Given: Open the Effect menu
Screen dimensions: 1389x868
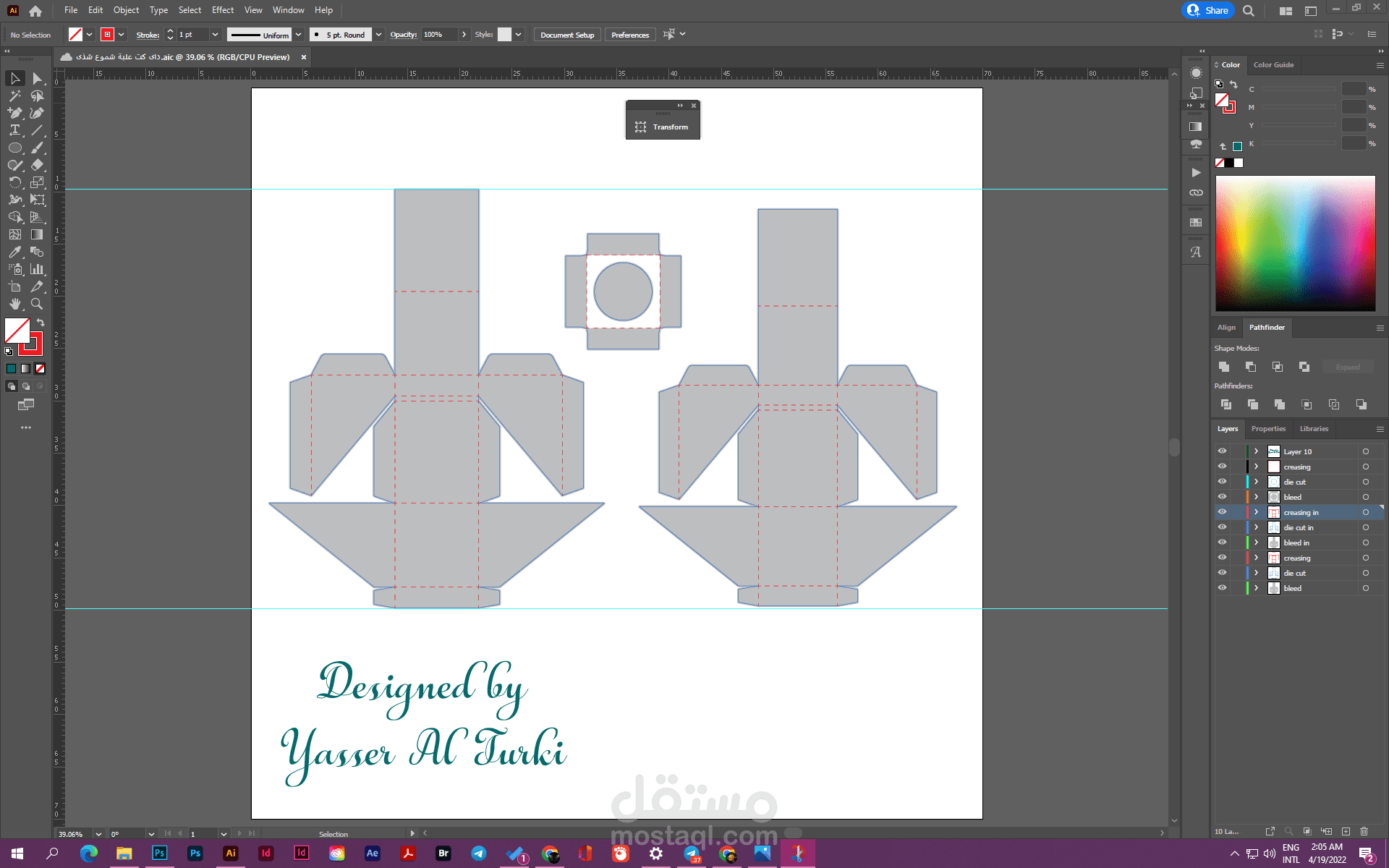Looking at the screenshot, I should click(222, 9).
